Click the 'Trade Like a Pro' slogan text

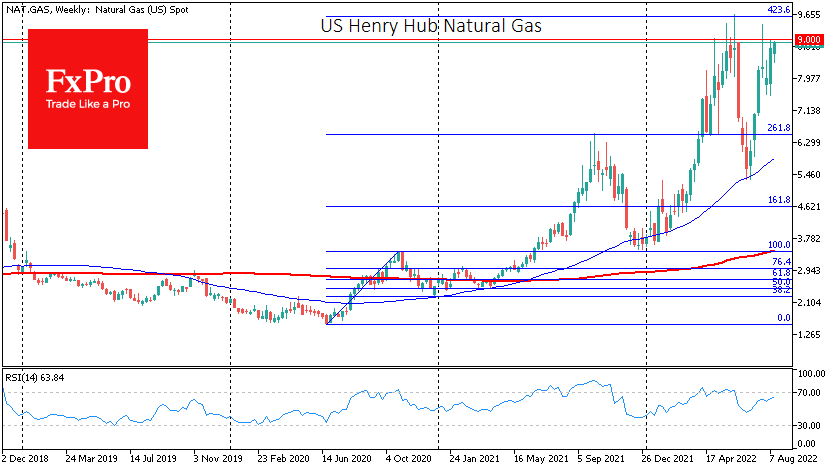coord(88,104)
